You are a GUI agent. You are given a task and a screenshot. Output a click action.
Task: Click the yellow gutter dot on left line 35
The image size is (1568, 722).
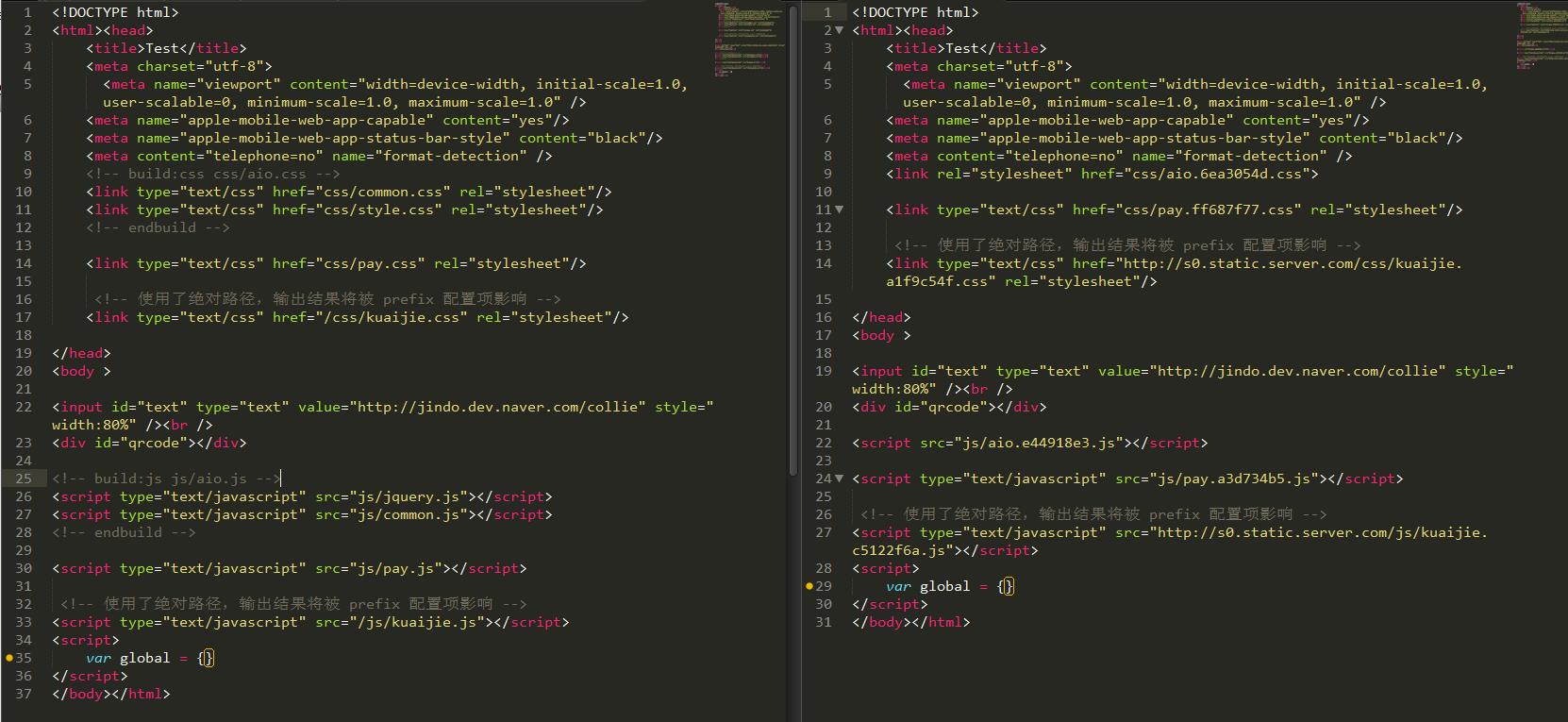(x=9, y=658)
